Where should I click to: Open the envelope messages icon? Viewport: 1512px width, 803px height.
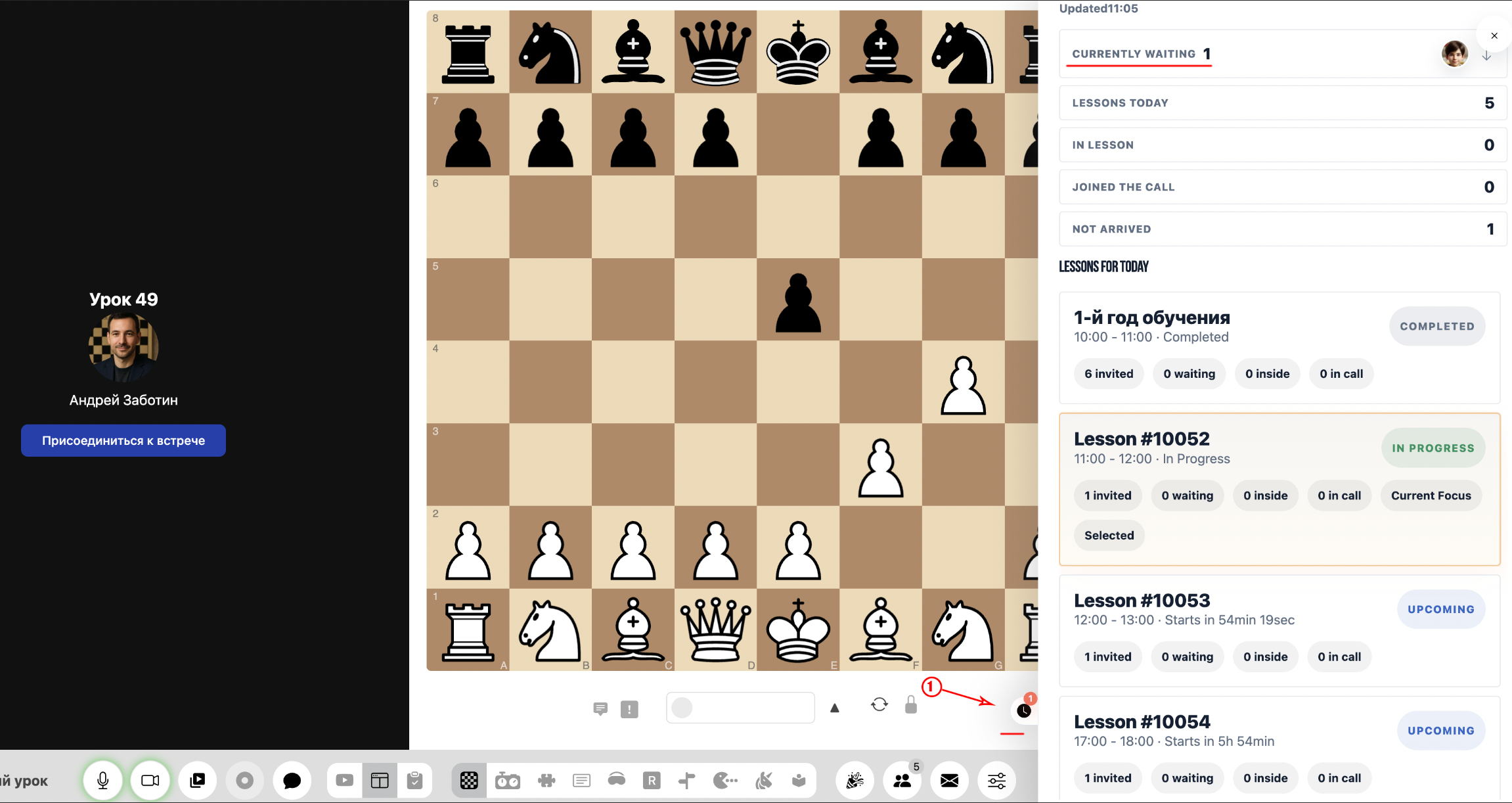point(950,780)
